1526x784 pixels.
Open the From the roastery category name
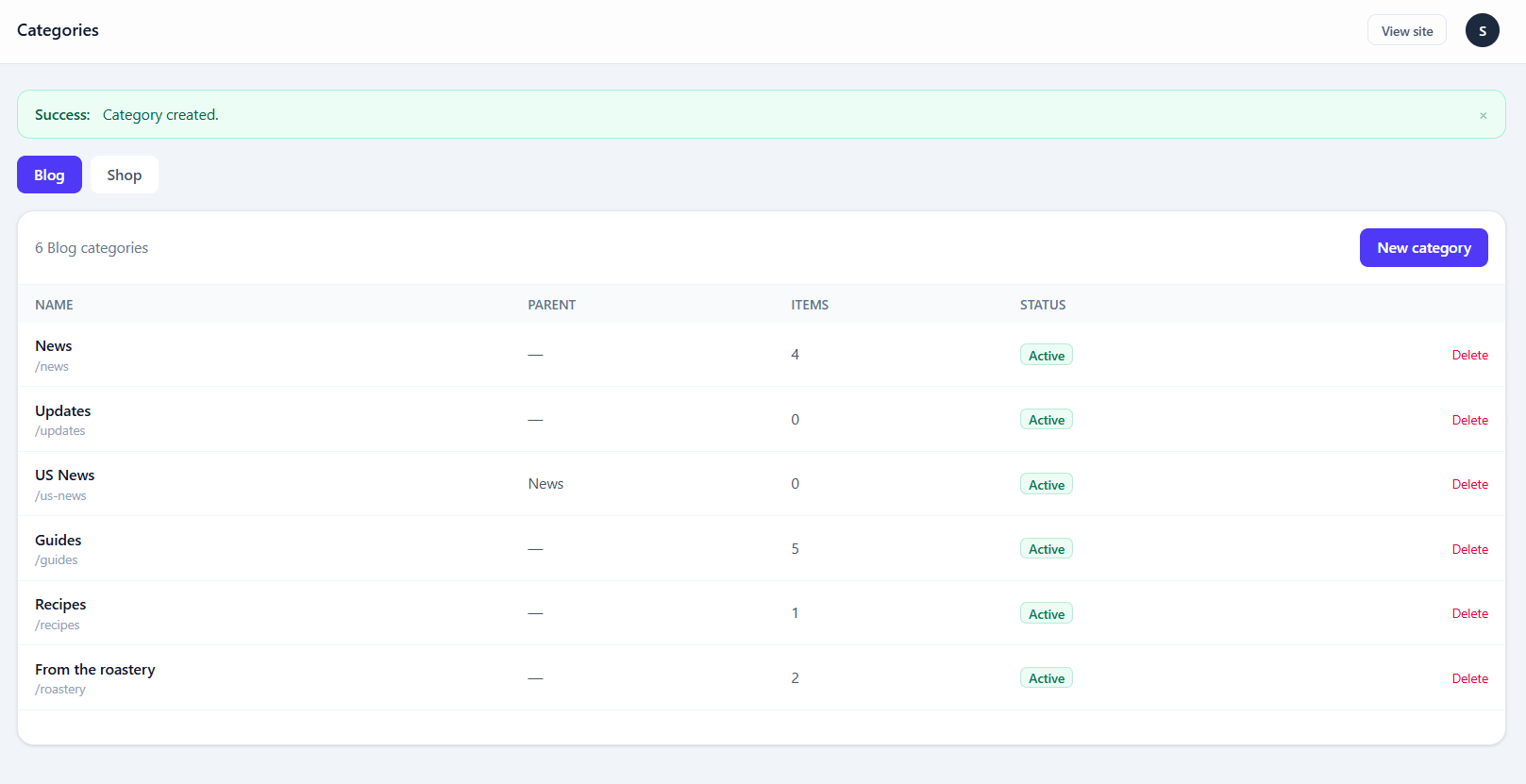tap(95, 670)
